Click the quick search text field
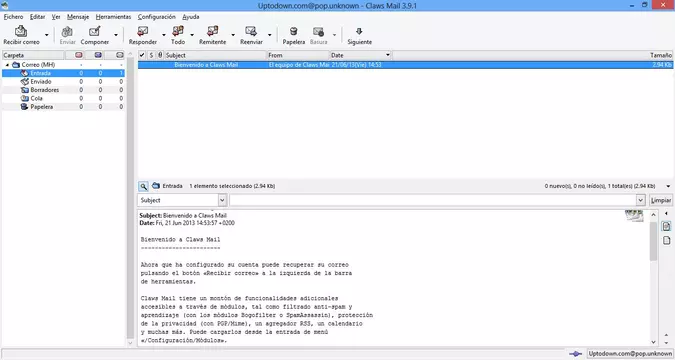 tap(433, 200)
